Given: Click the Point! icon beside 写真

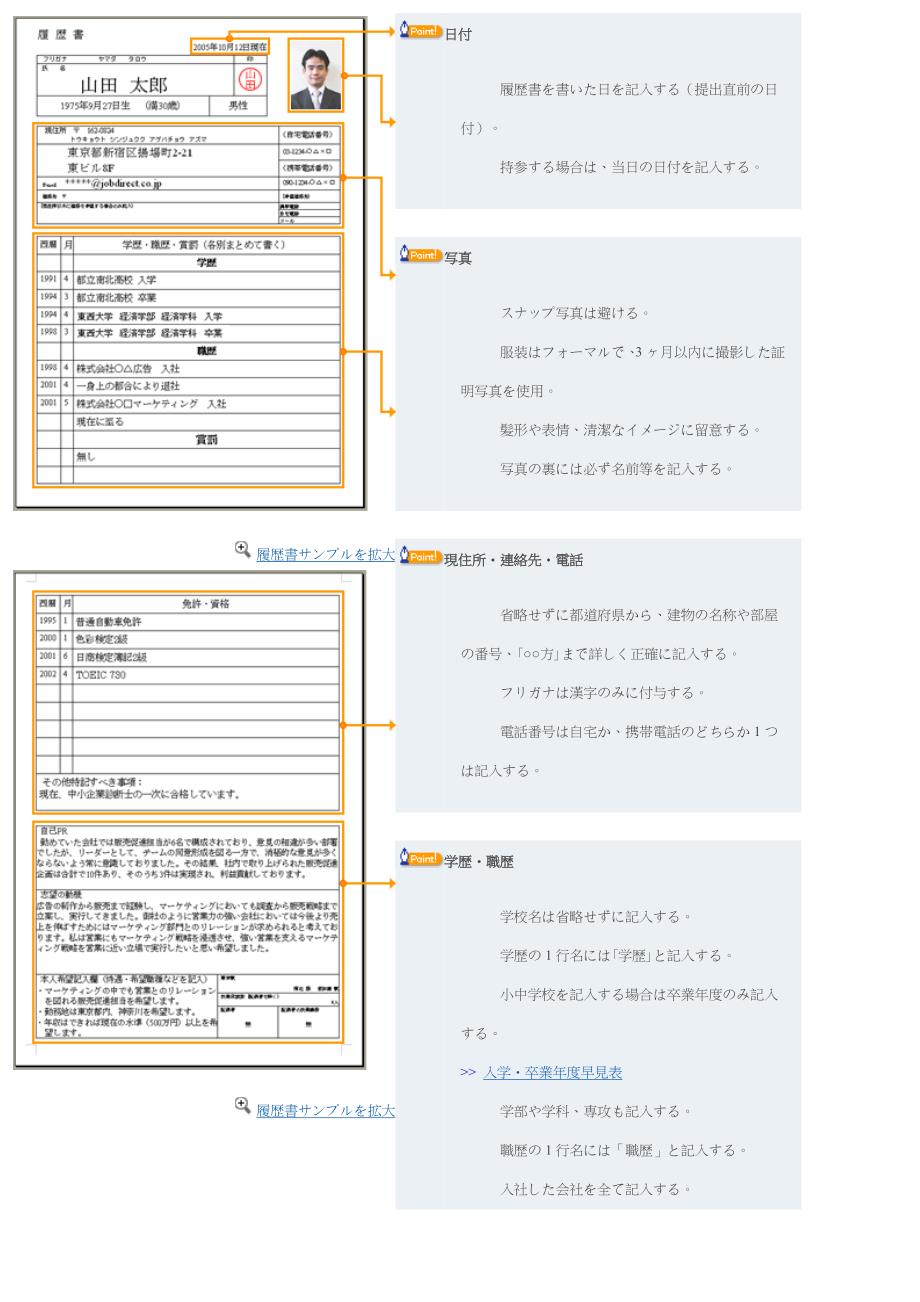Looking at the screenshot, I should point(420,255).
